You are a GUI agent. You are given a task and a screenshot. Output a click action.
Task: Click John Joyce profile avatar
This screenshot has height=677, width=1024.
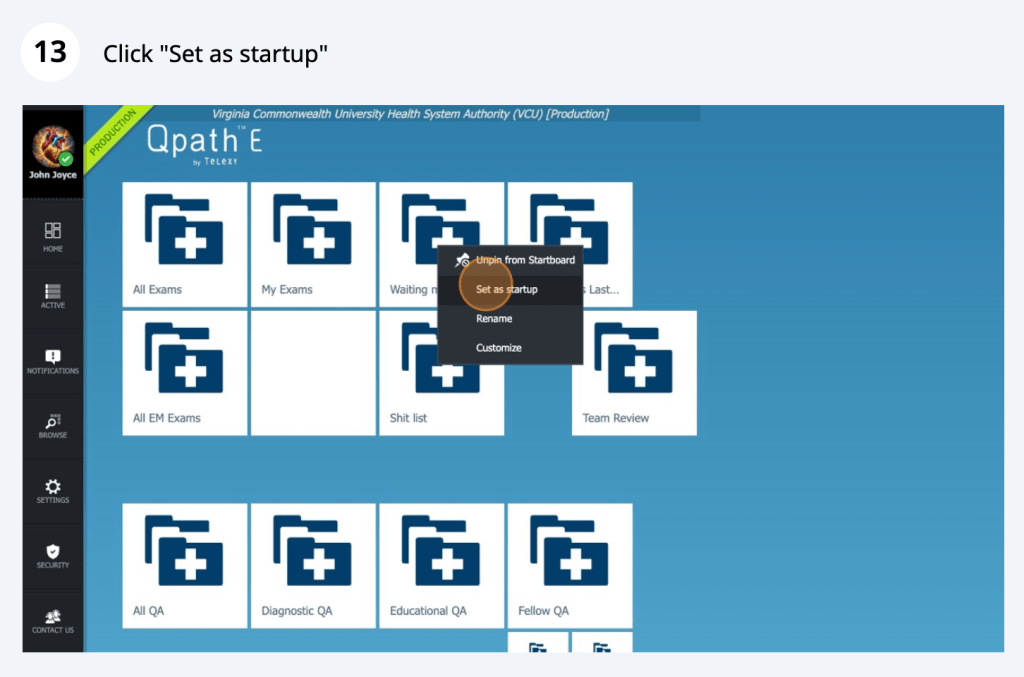[x=53, y=147]
